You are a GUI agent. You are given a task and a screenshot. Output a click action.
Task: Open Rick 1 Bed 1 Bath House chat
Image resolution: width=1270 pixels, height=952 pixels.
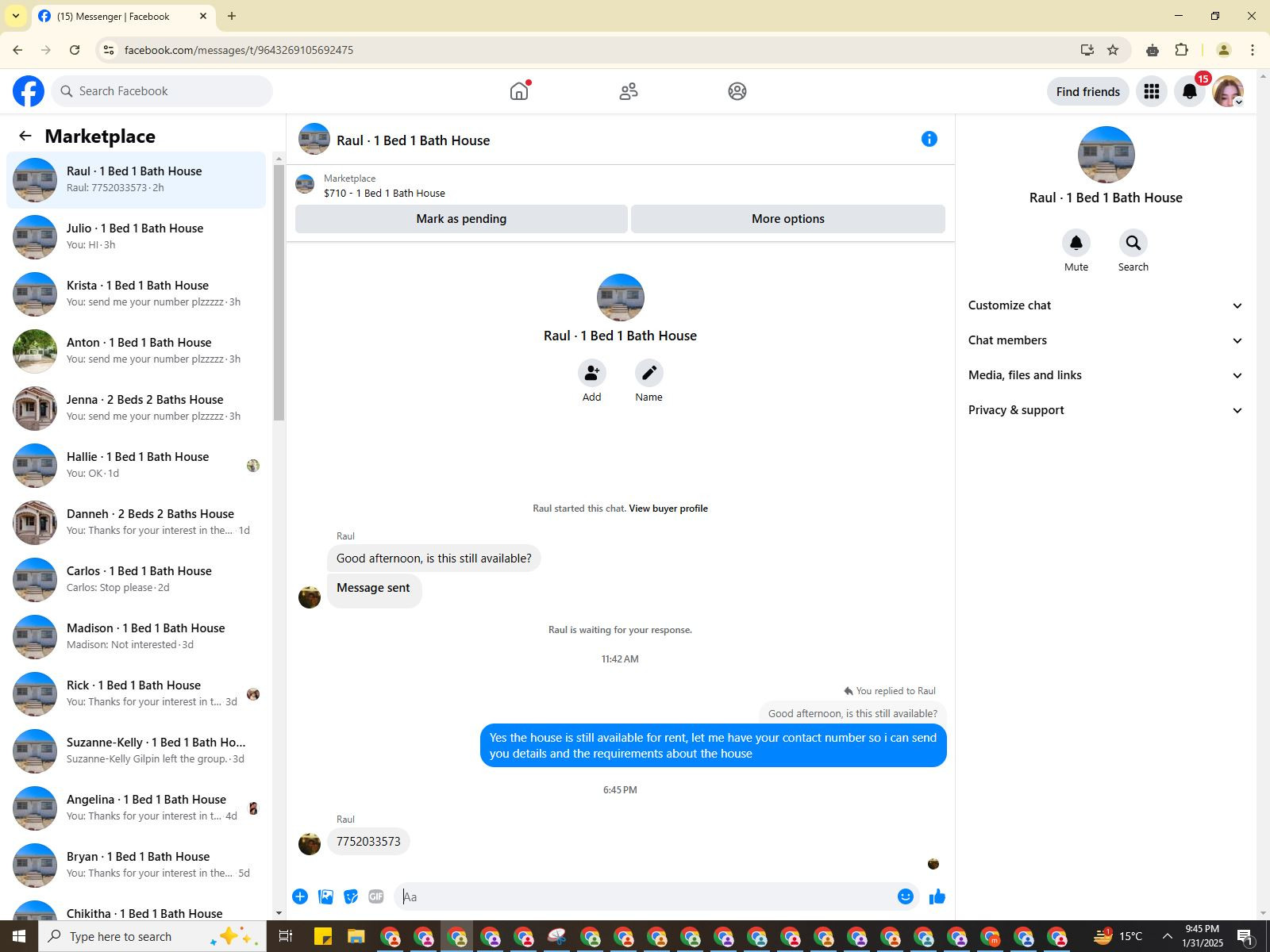coord(137,693)
